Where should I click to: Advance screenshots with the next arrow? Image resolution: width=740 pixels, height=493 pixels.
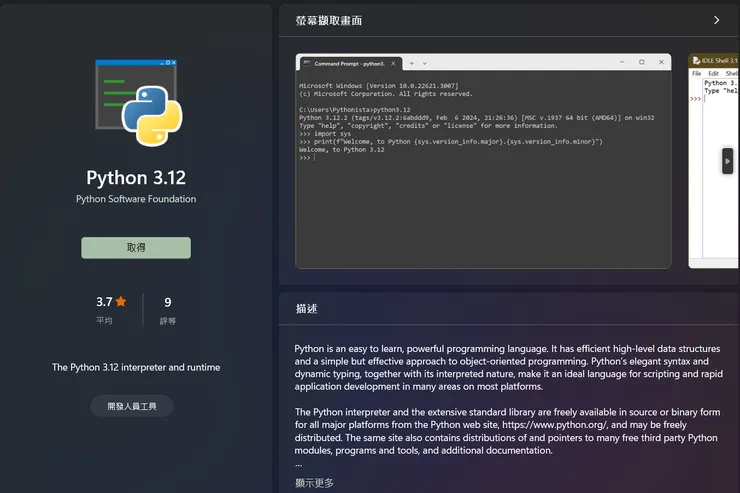[727, 161]
